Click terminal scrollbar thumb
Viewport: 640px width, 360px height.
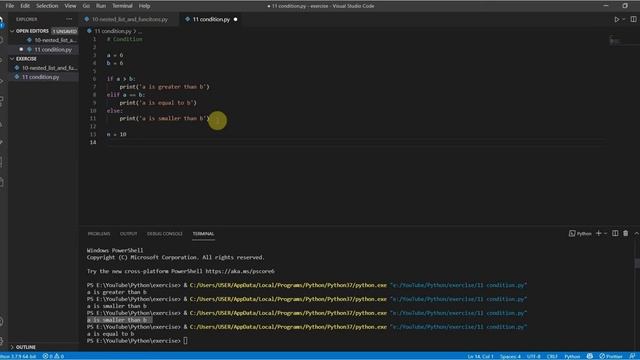click(637, 263)
